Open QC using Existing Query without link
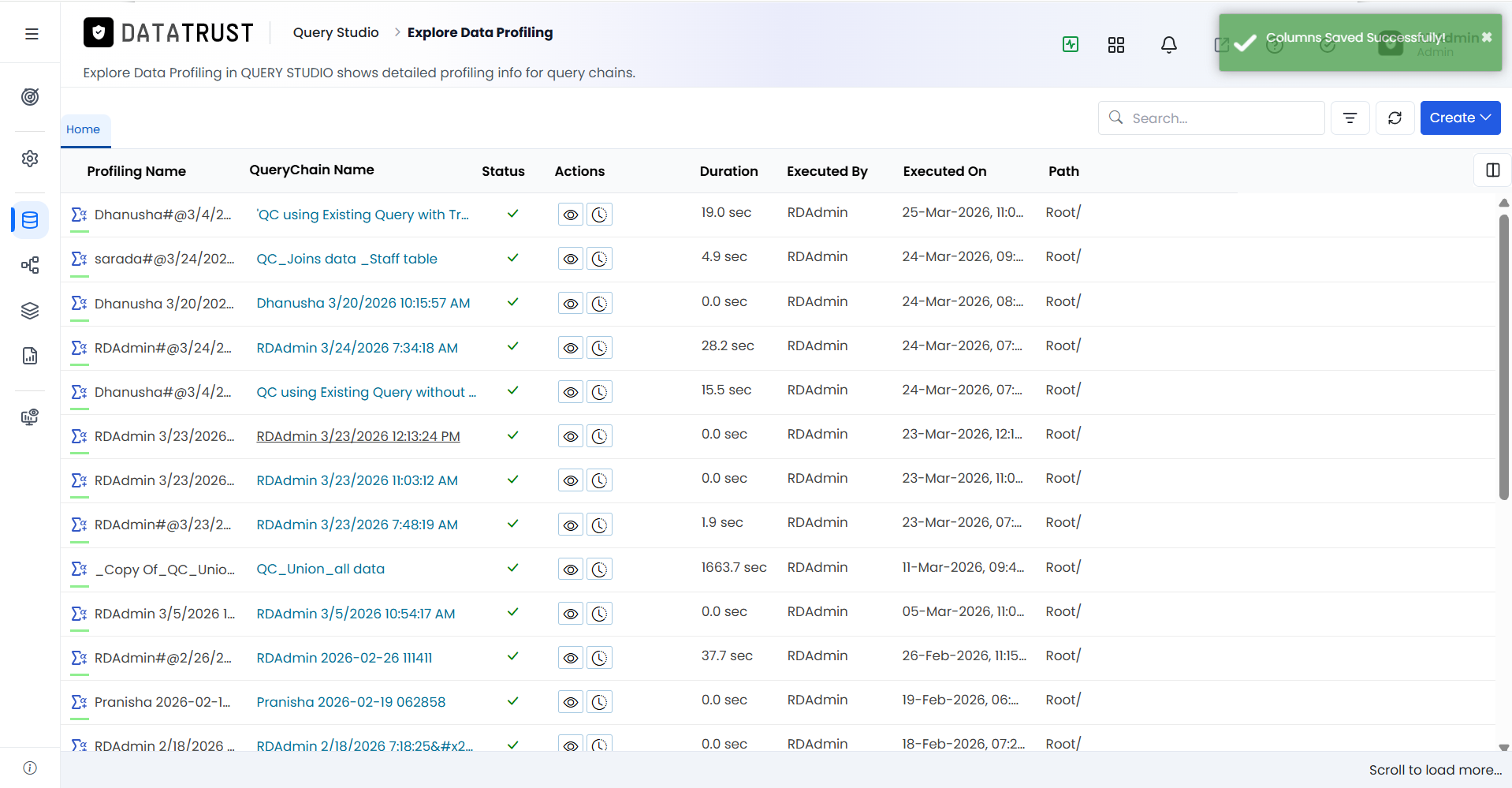Image resolution: width=1512 pixels, height=788 pixels. (x=367, y=392)
